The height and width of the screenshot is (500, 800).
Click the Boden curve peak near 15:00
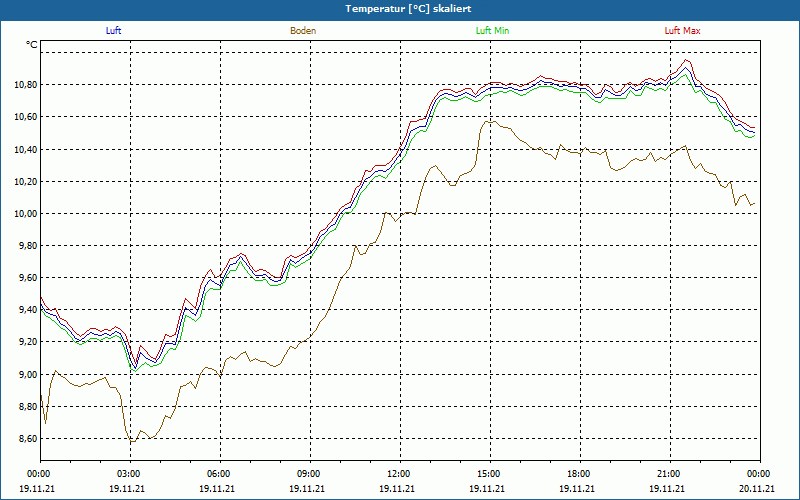click(489, 121)
